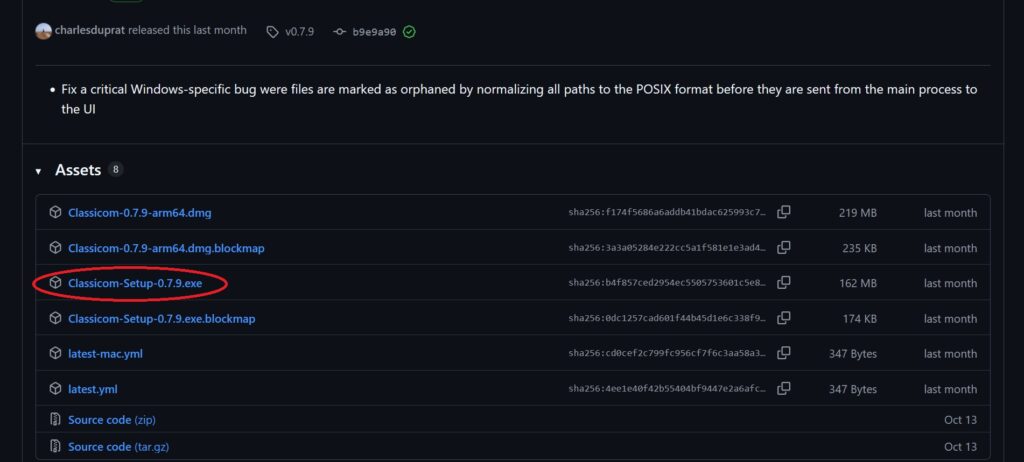Open the Classicom-0.7.9-arm64.dmg.blockmap link
This screenshot has width=1024, height=462.
[x=166, y=248]
